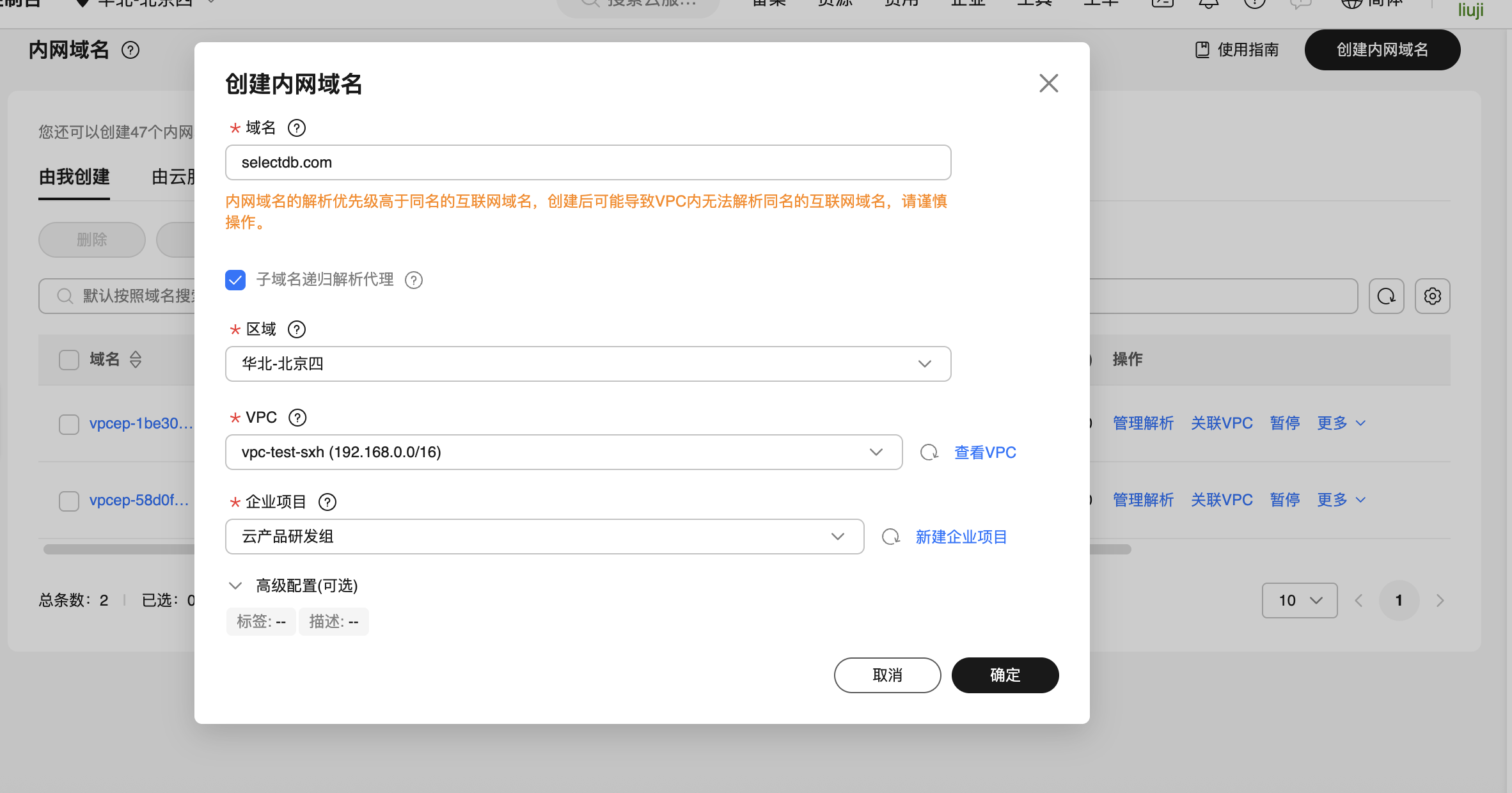Click 您还可以创建47个内网 quota text
Image resolution: width=1512 pixels, height=793 pixels.
116,132
